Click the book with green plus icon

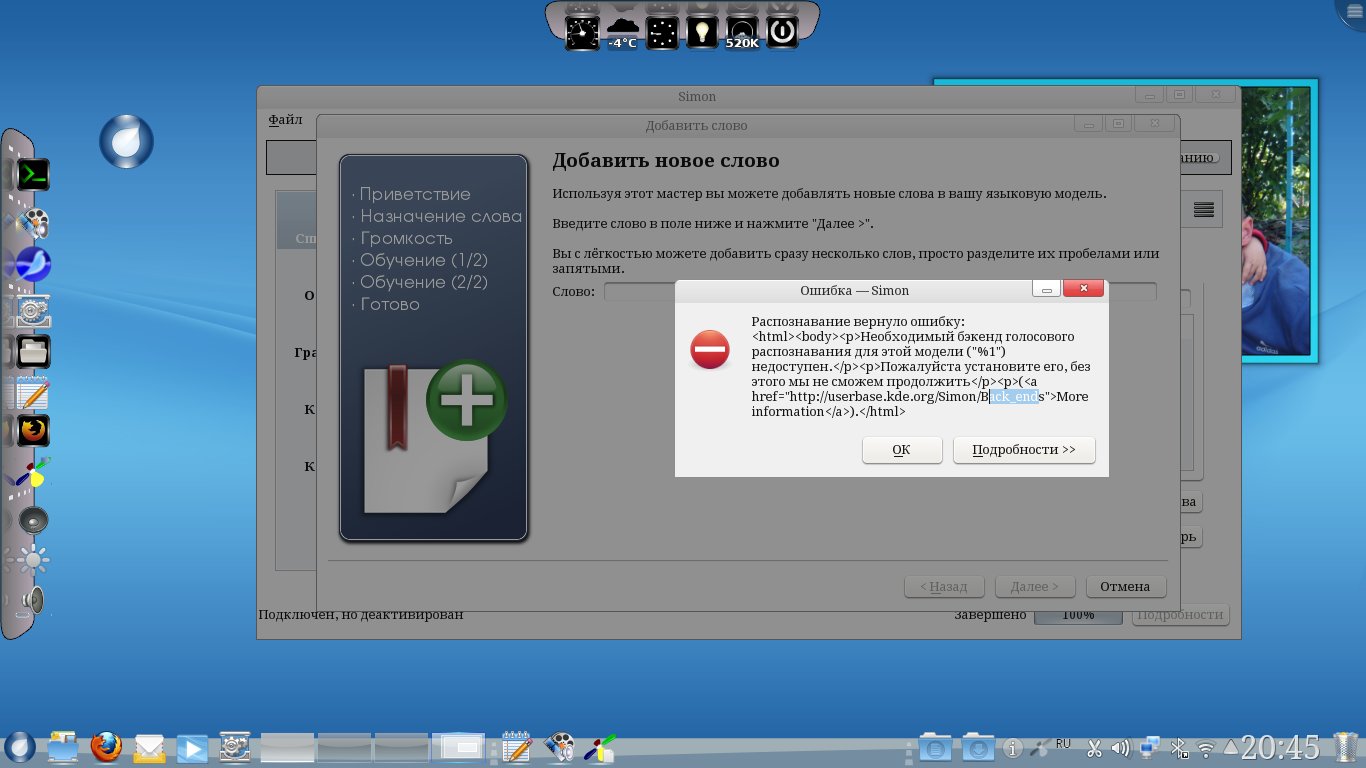coord(434,436)
